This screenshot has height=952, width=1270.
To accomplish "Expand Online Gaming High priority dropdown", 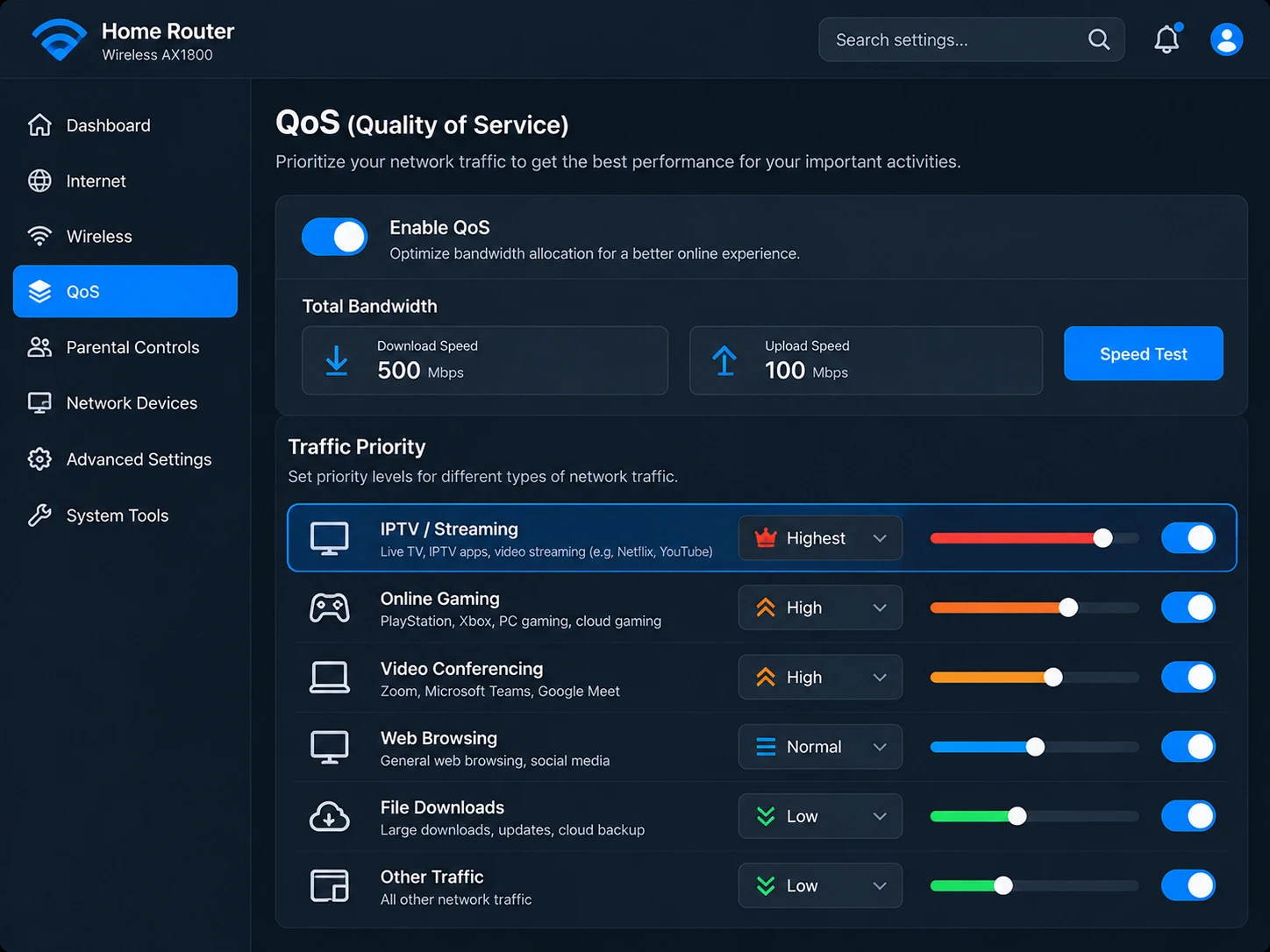I will click(x=820, y=607).
